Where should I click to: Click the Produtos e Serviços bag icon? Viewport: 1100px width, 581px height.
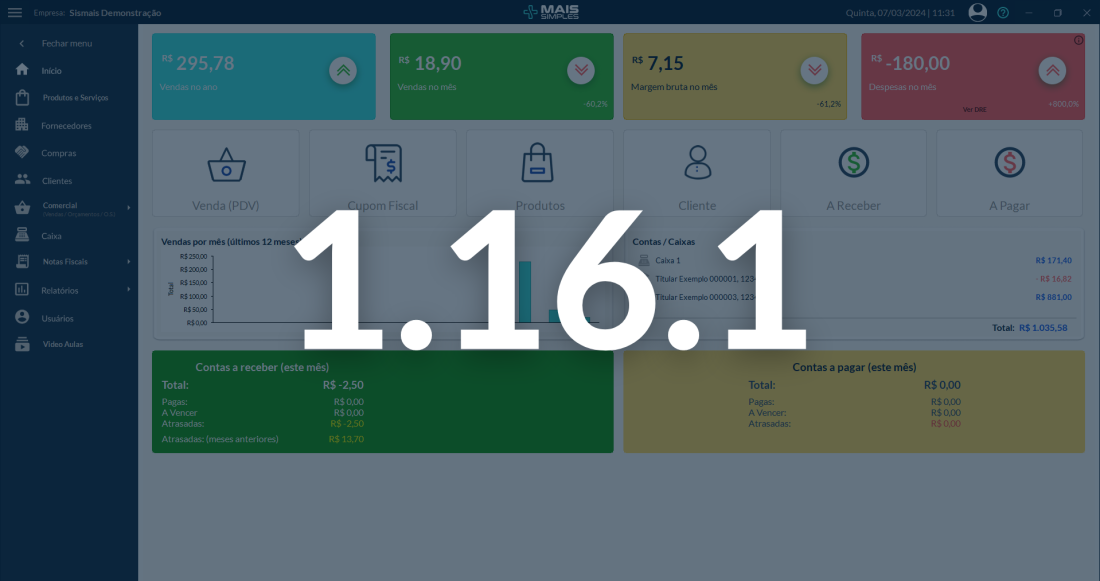point(22,98)
